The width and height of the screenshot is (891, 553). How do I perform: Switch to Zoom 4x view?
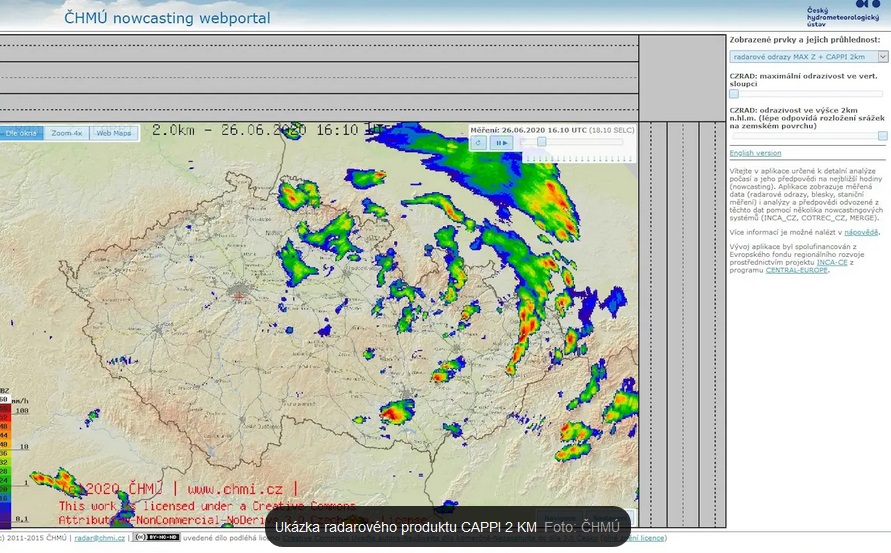click(67, 133)
